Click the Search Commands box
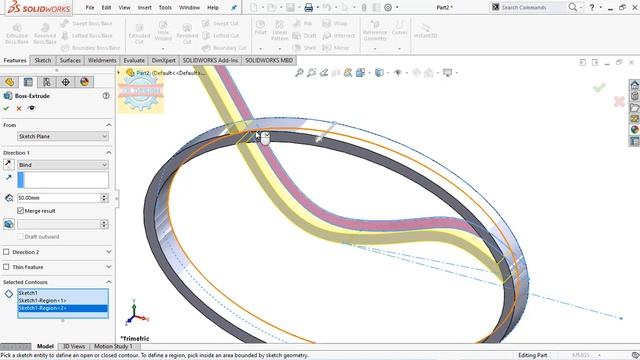Screen dimensions: 640x360 pos(529,7)
